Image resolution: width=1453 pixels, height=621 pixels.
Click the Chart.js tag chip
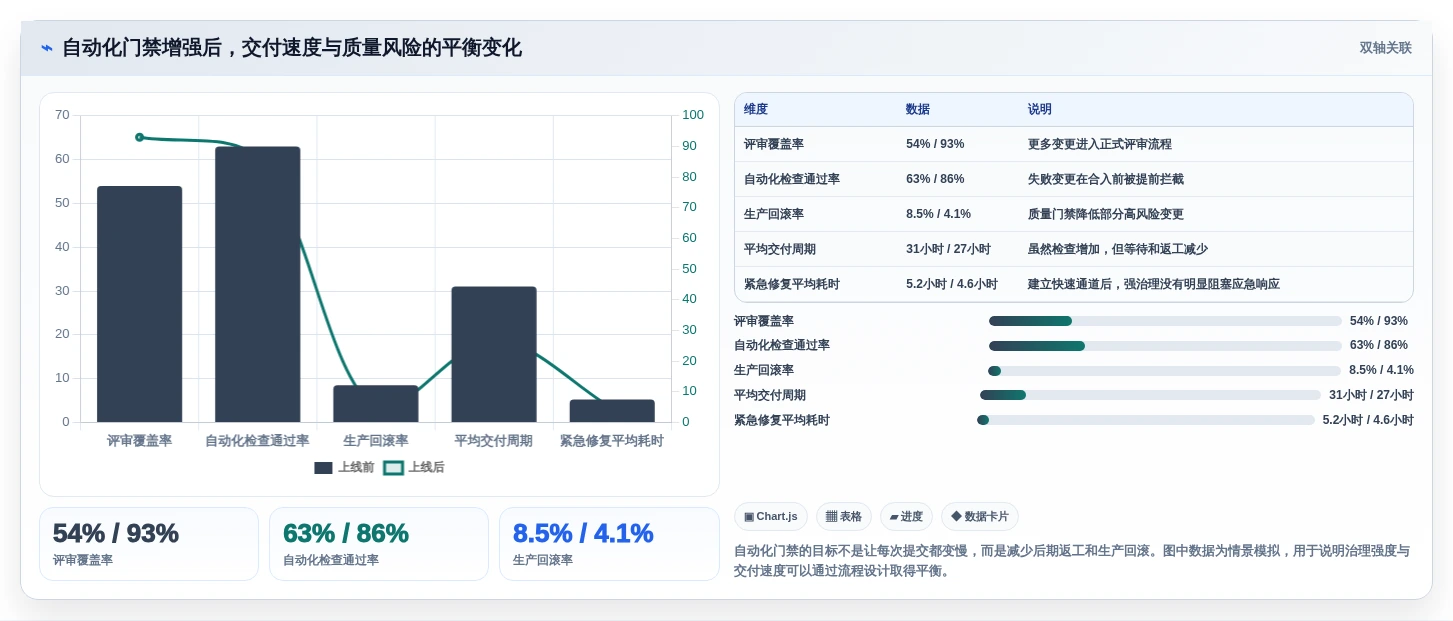[x=771, y=517]
